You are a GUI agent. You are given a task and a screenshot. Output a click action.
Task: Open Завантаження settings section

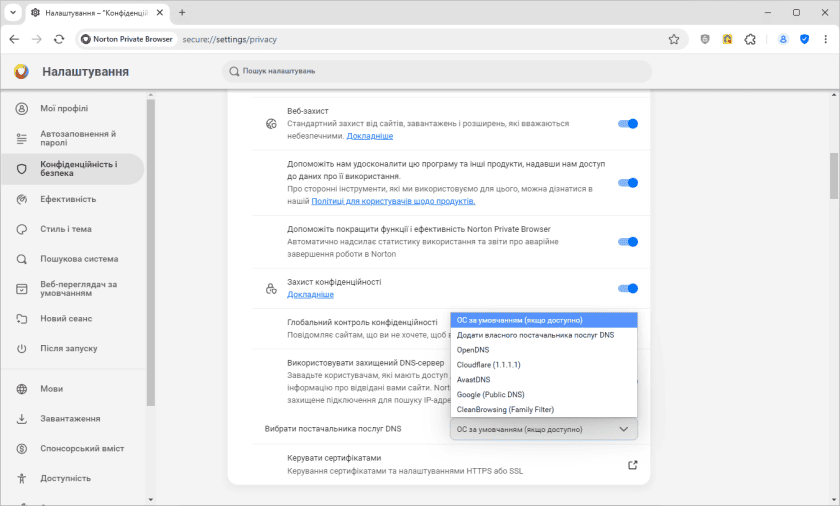pos(72,419)
